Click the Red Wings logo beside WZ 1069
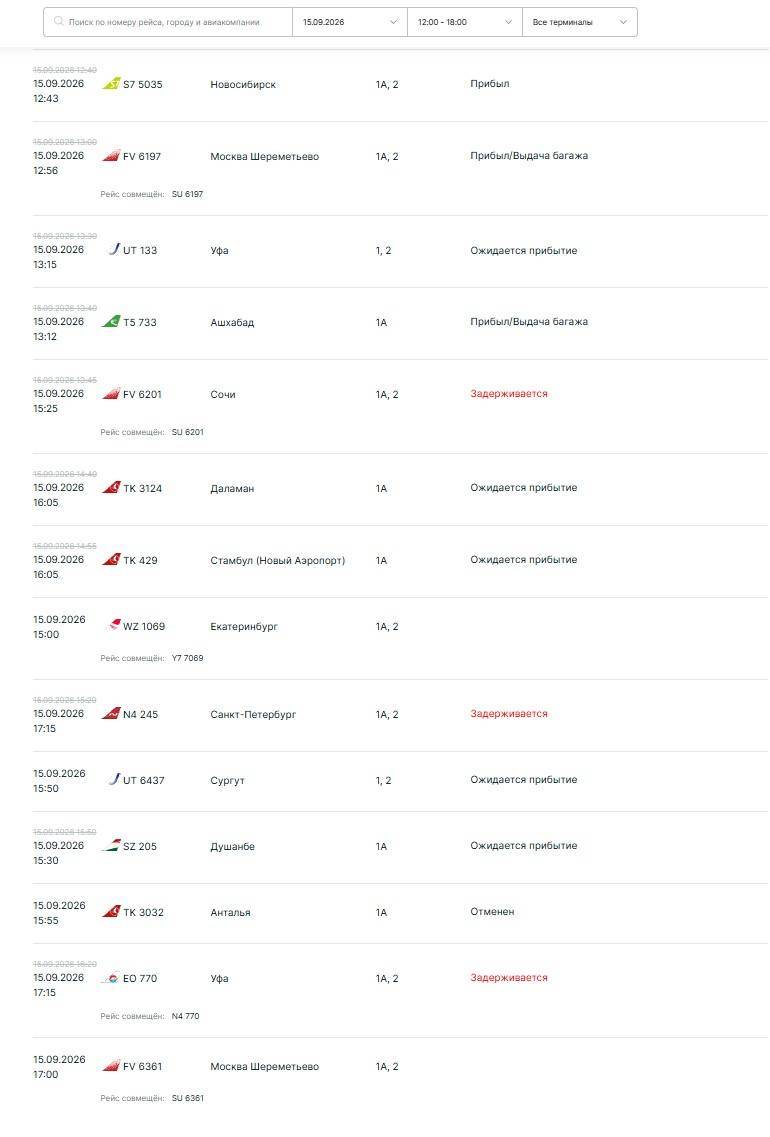This screenshot has width=770, height=1137. pos(114,625)
